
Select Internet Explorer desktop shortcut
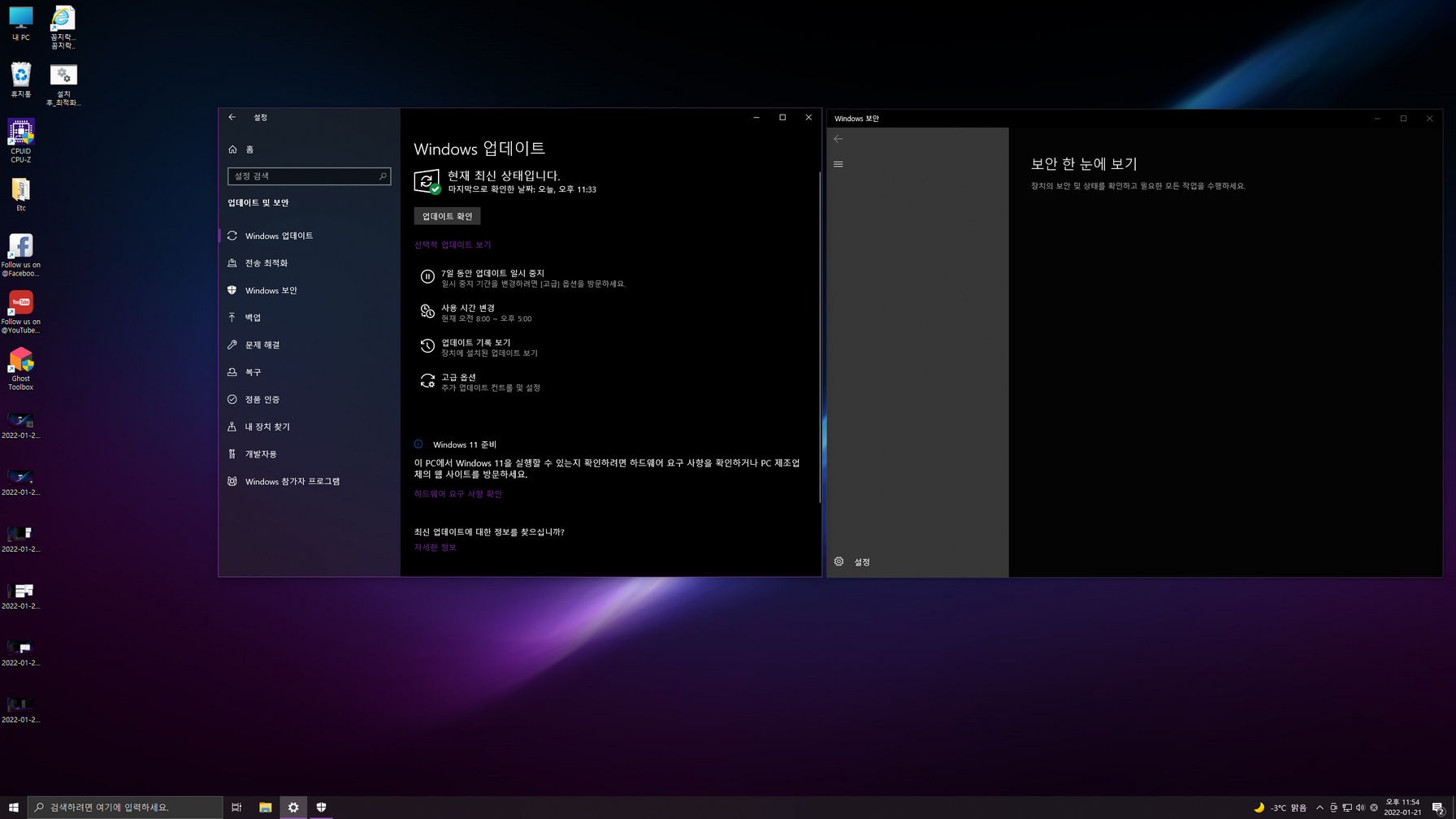click(63, 28)
